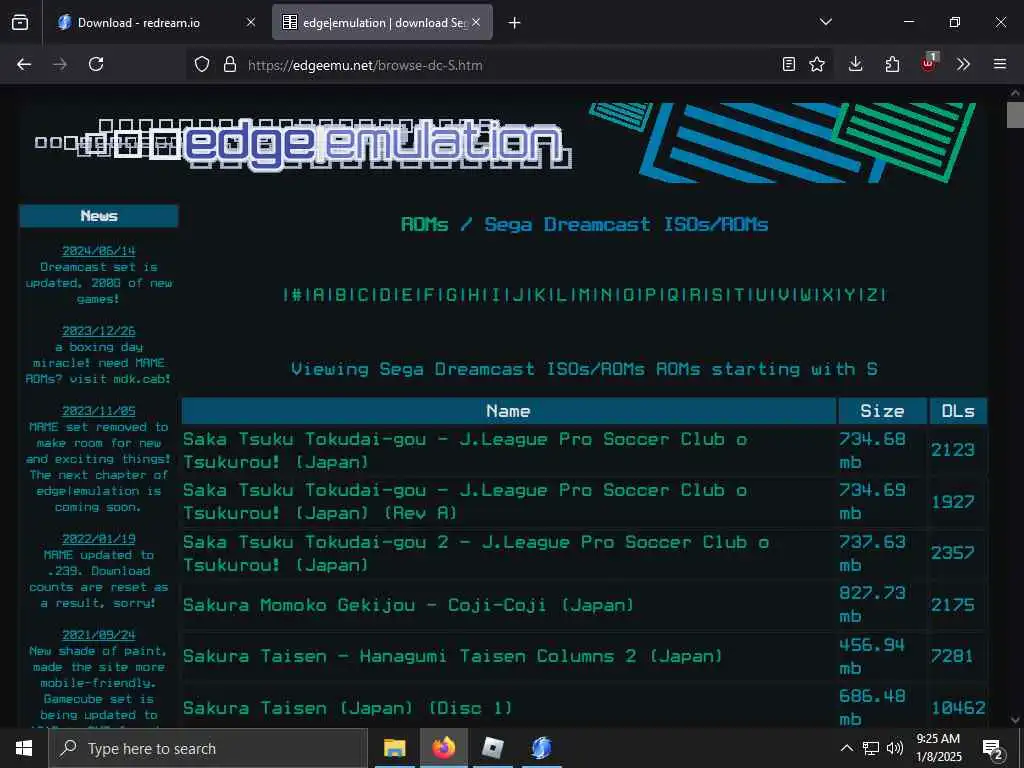This screenshot has width=1024, height=768.
Task: Close the Download - redream.io tab
Action: [251, 22]
